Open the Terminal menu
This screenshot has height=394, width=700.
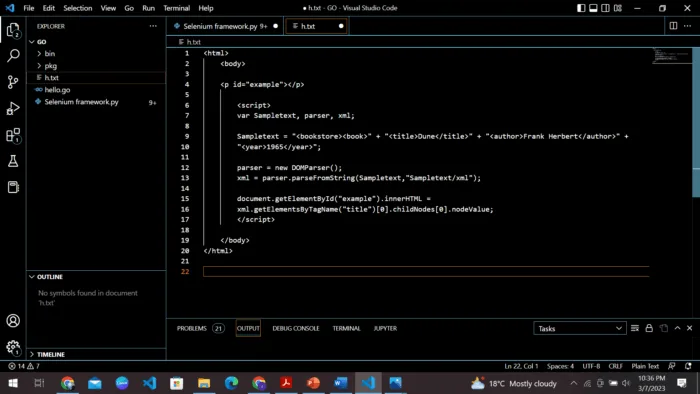(176, 8)
